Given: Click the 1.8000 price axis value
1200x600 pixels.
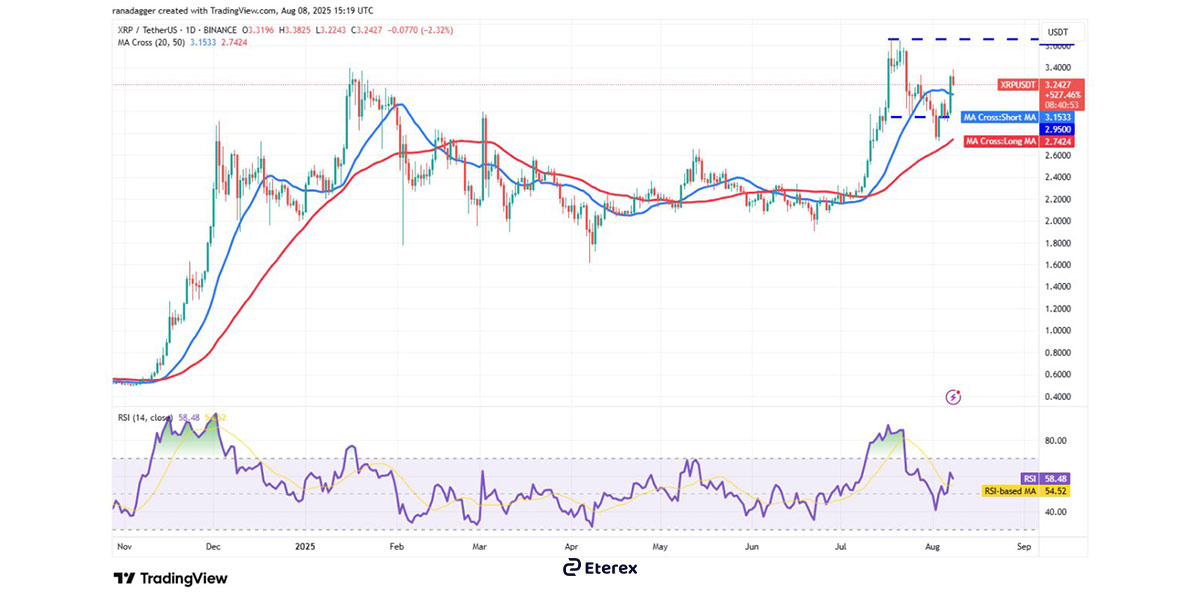Looking at the screenshot, I should [1057, 243].
